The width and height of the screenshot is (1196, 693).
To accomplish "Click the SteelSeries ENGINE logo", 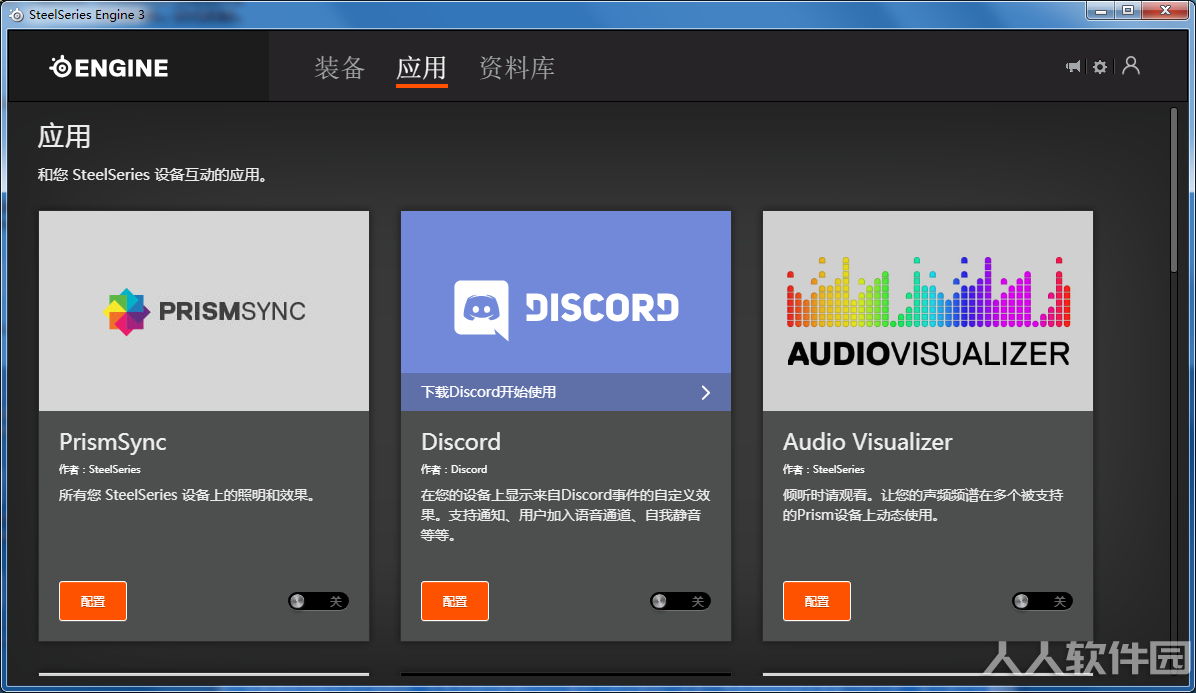I will click(108, 68).
